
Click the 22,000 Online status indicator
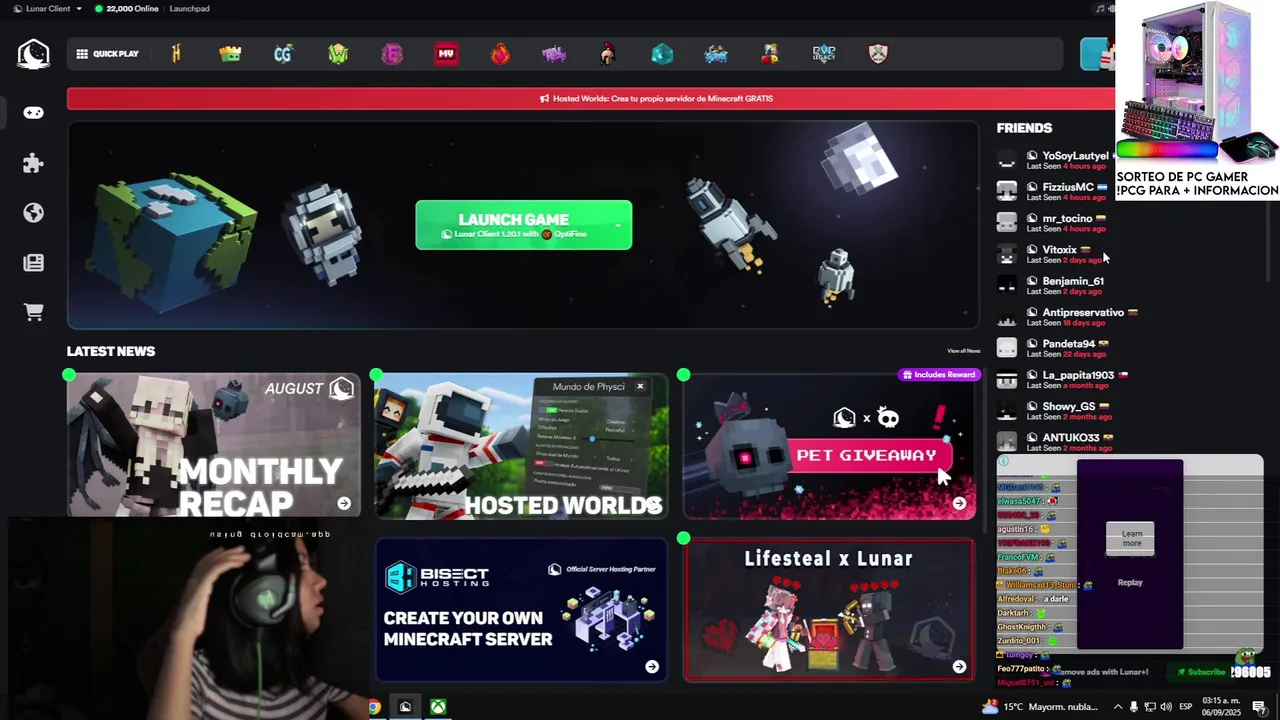click(x=126, y=9)
